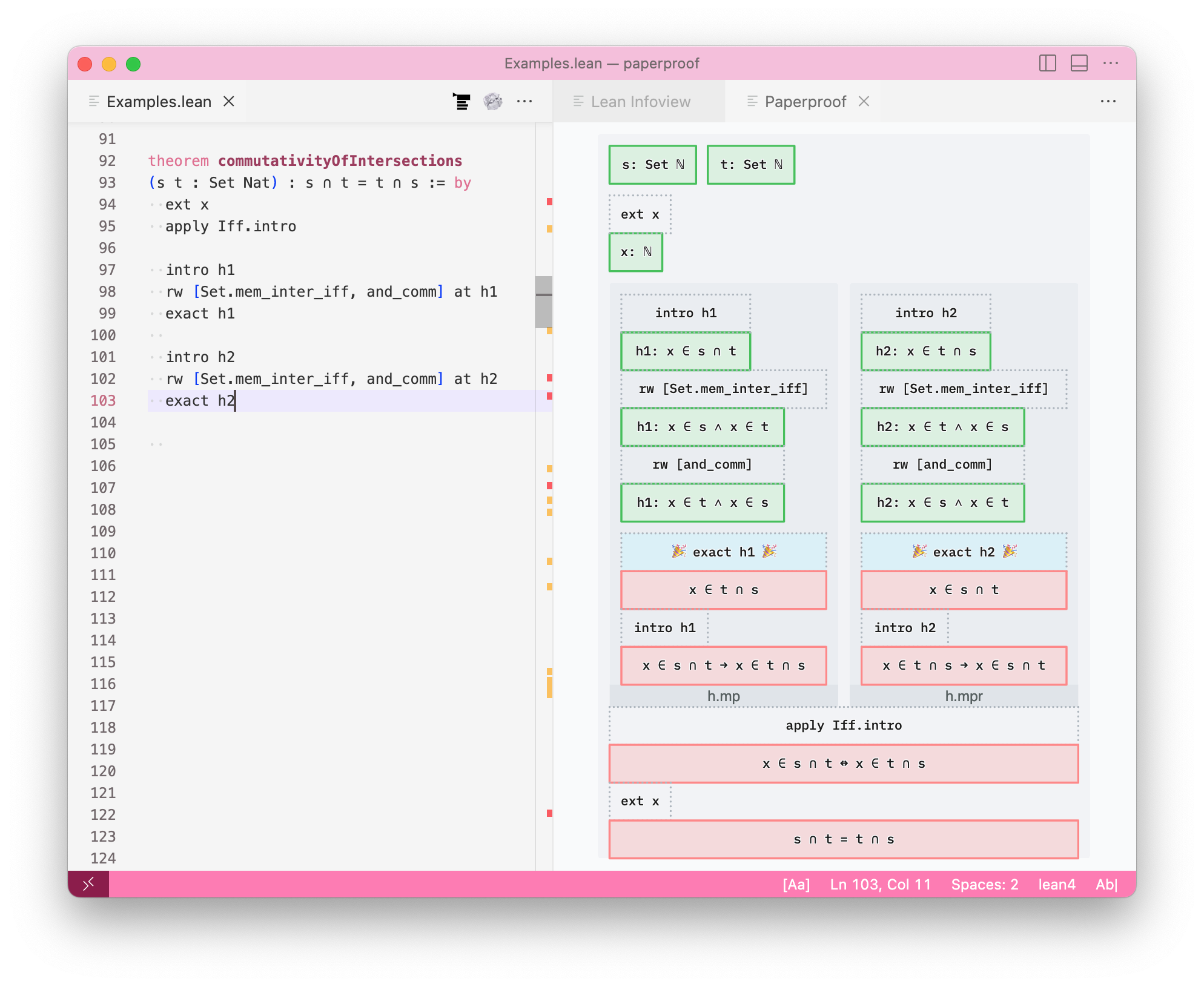
Task: Click goal 'x ∈ s ∩ t → x ∈ t ∩ s'
Action: [x=724, y=665]
